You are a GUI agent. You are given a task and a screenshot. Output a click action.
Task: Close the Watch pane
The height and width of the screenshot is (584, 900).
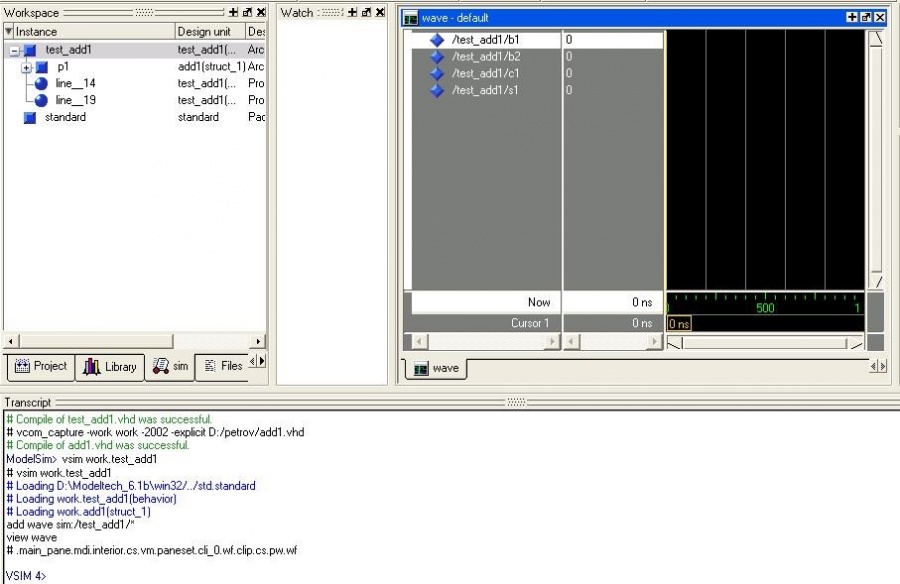coord(380,12)
